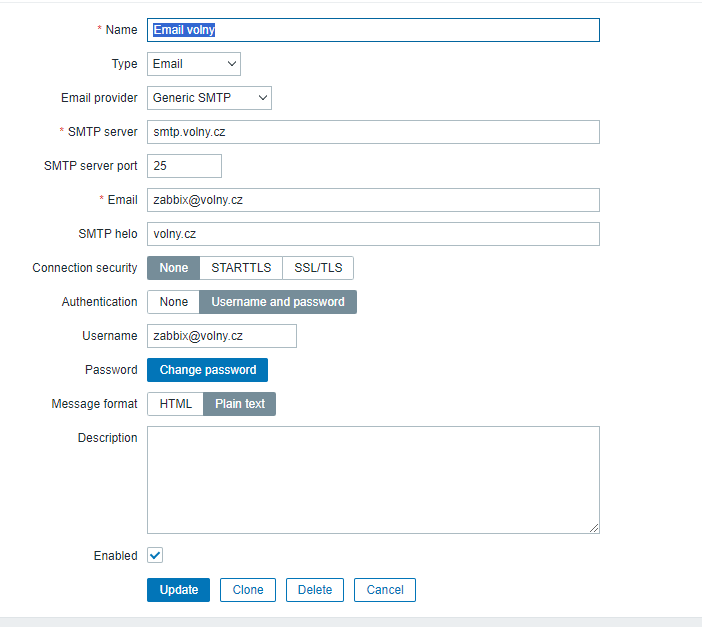This screenshot has width=702, height=627.
Task: Focus the Name input field
Action: tap(373, 30)
